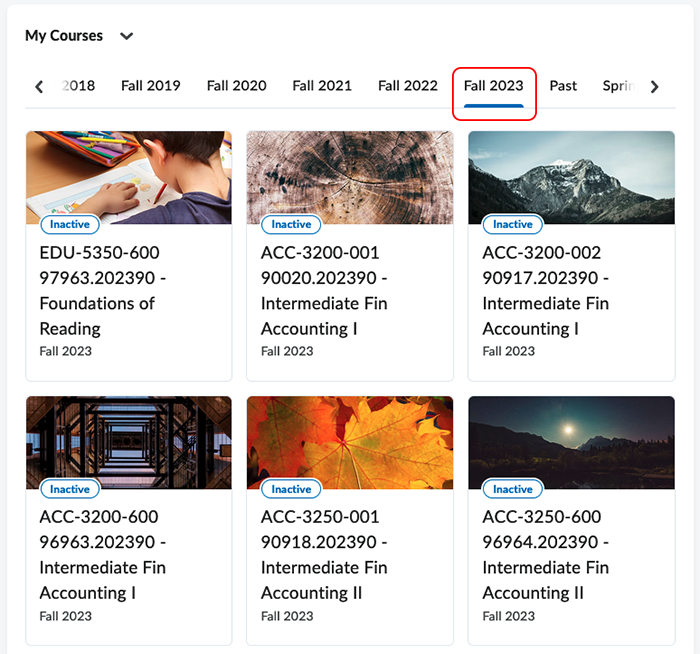
Task: Open the Fall 2022 tab
Action: pos(407,86)
